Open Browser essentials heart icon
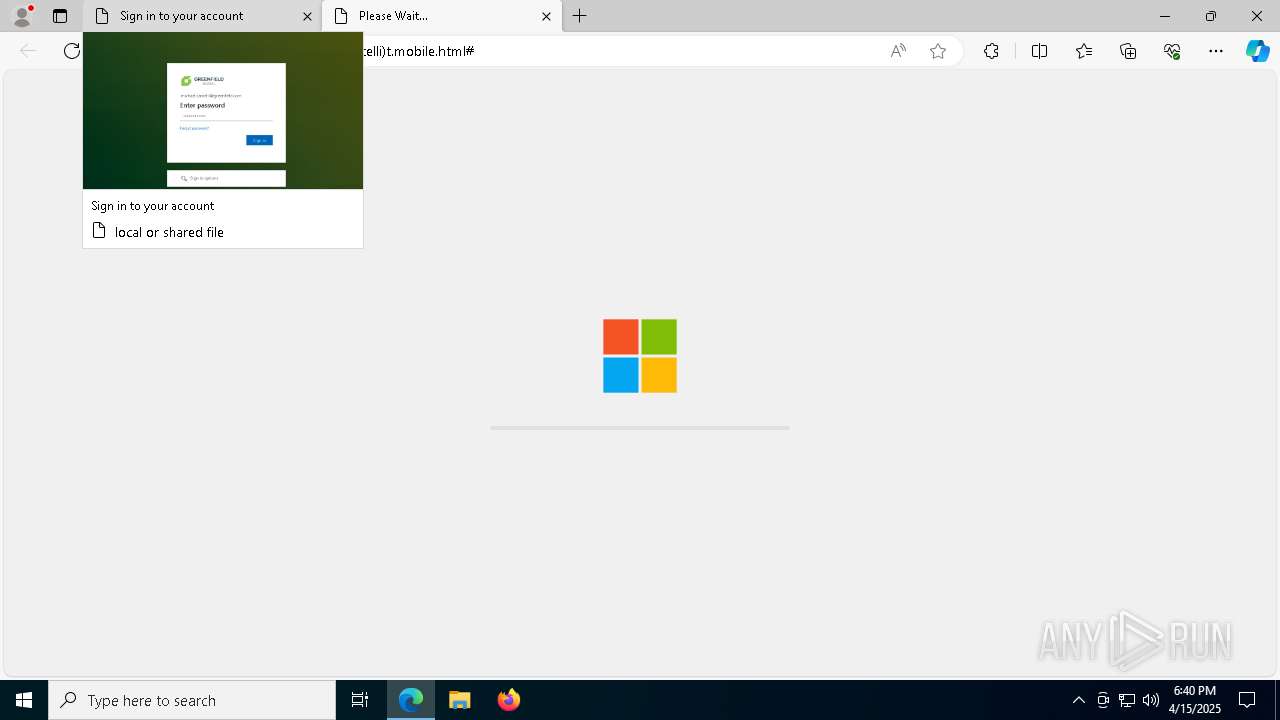1280x720 pixels. tap(1172, 51)
